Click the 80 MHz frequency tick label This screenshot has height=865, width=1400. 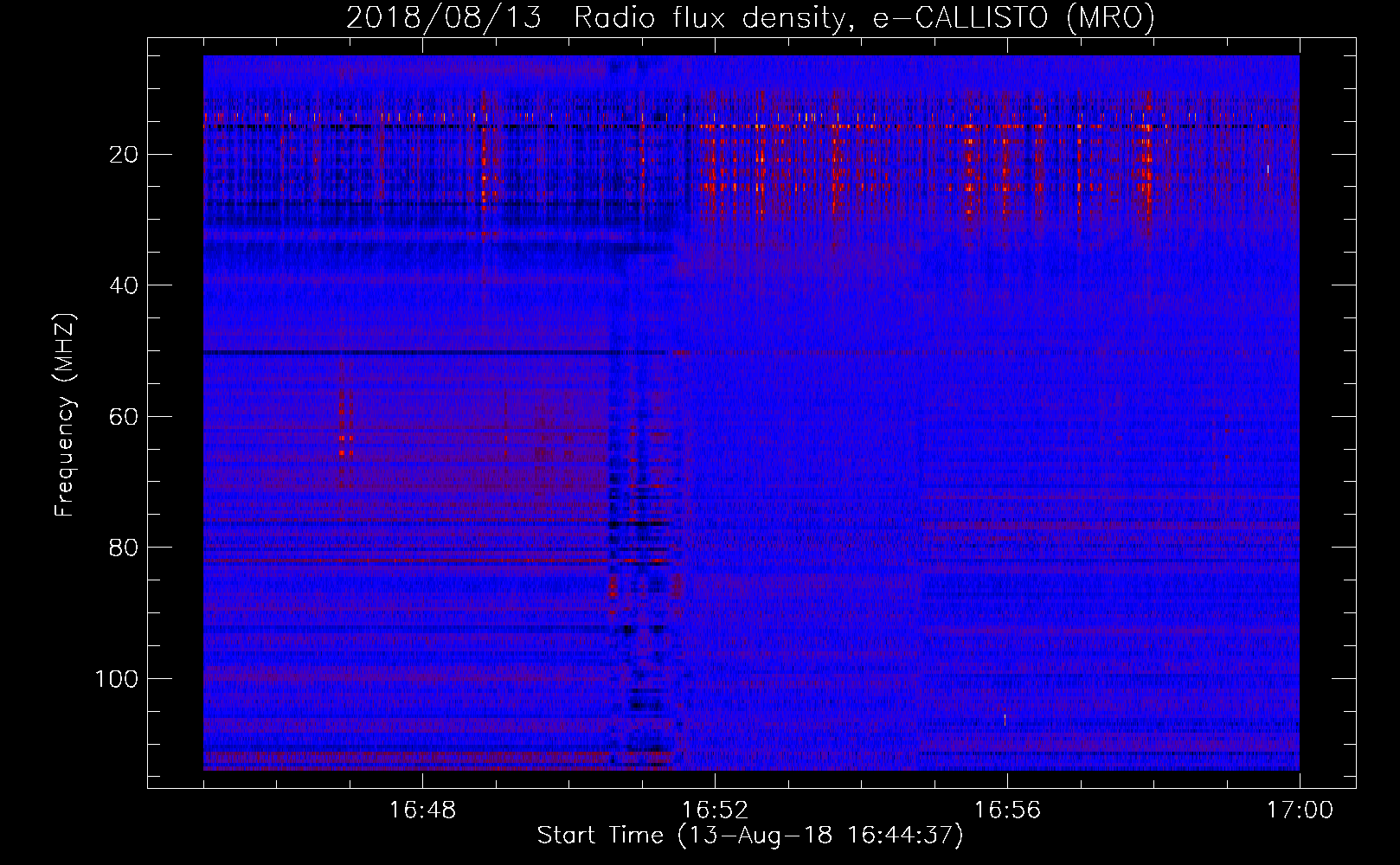124,548
